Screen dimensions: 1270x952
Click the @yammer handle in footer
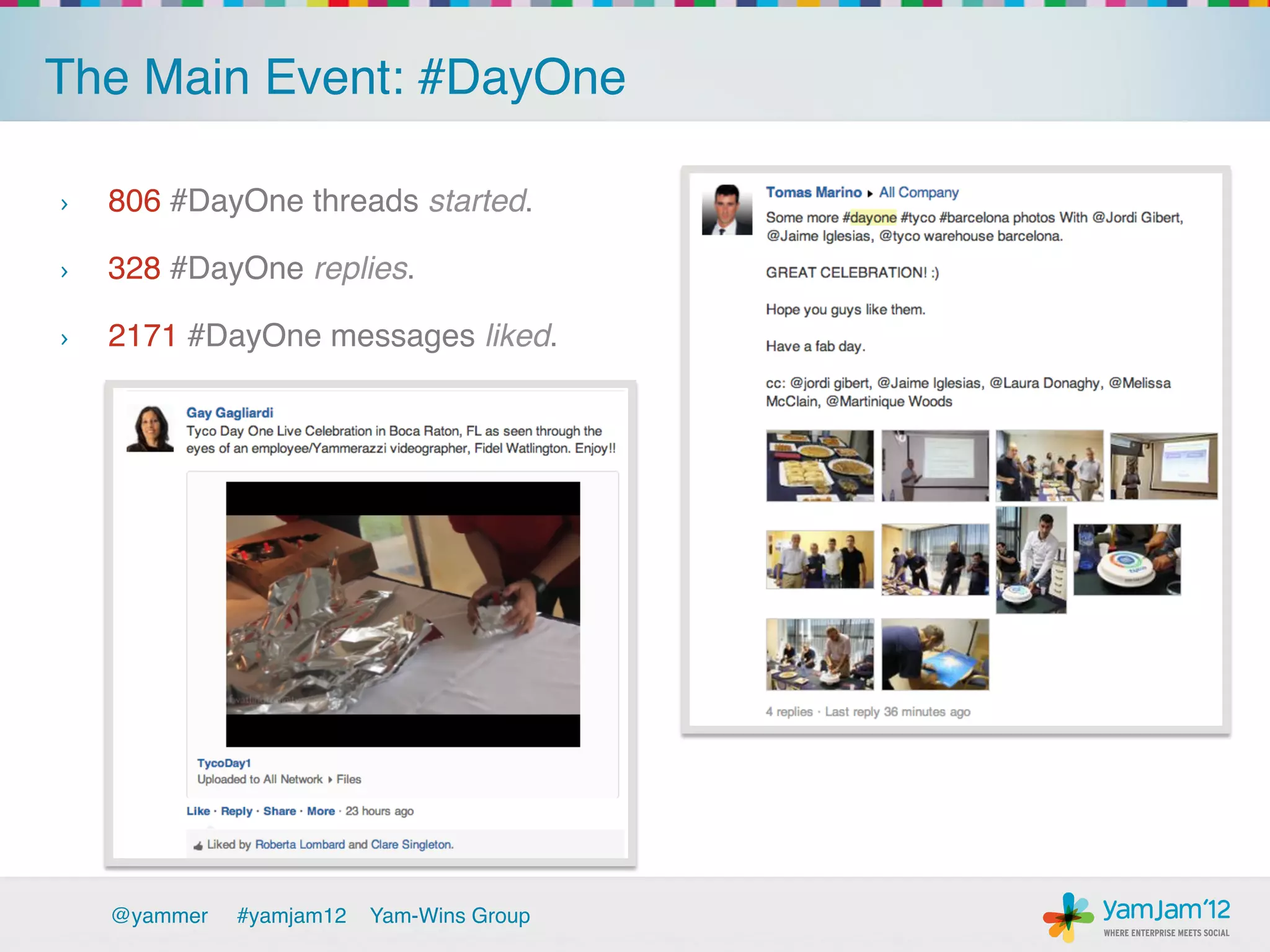coord(159,915)
